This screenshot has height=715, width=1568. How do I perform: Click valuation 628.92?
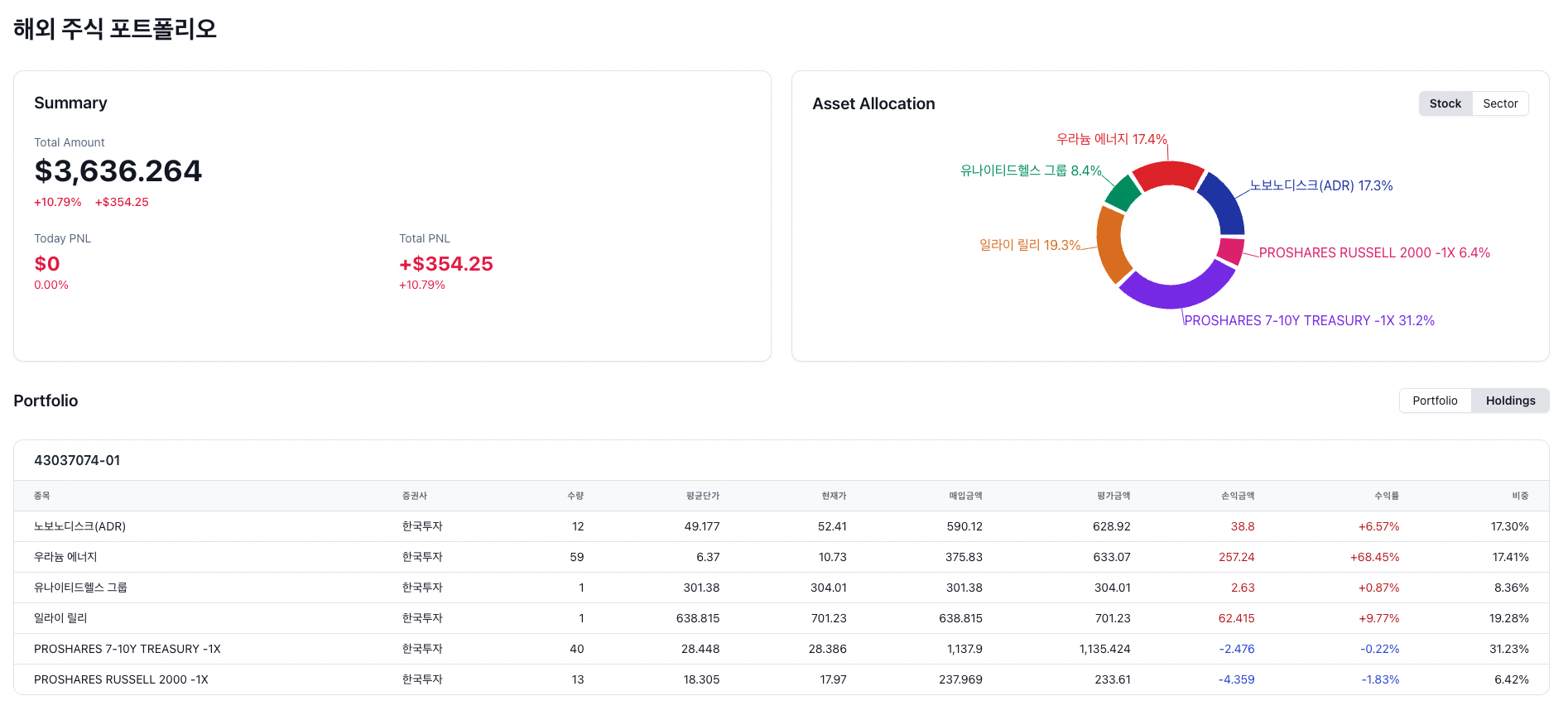click(x=1112, y=526)
